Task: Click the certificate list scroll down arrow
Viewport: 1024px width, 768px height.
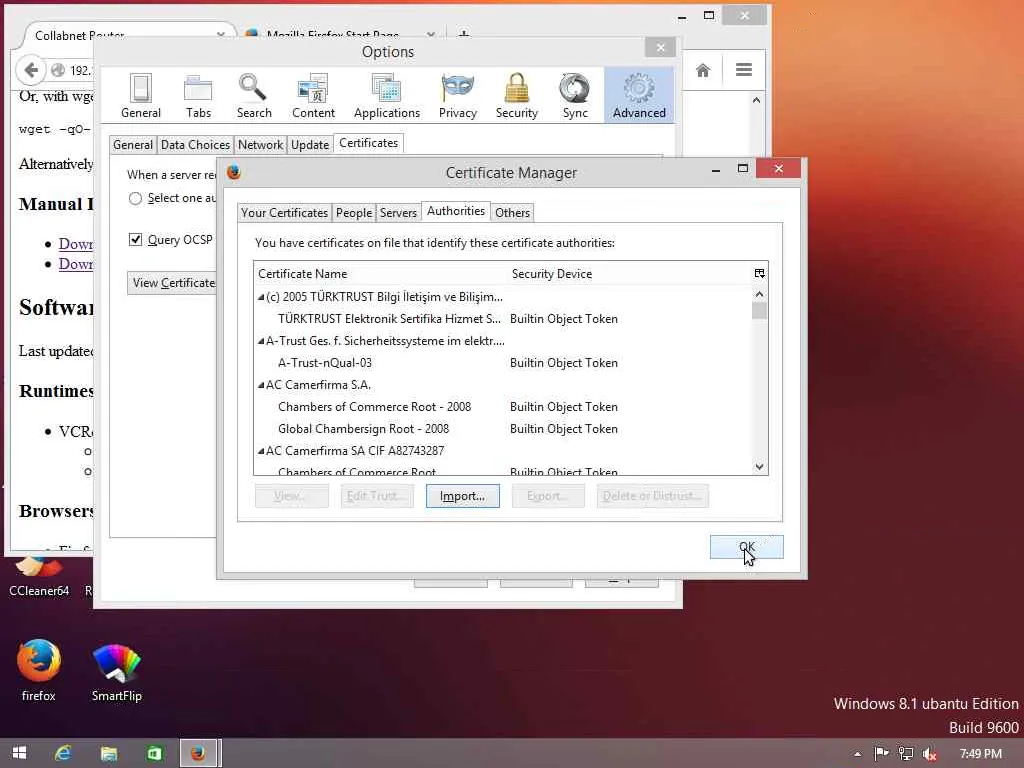Action: click(x=760, y=466)
